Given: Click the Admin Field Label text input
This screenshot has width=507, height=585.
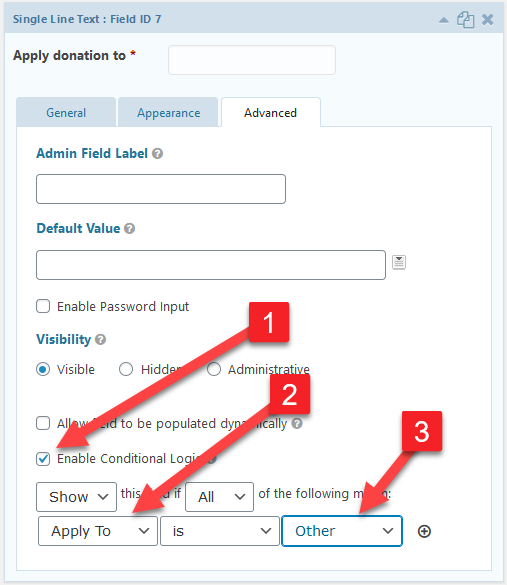Looking at the screenshot, I should pos(161,189).
